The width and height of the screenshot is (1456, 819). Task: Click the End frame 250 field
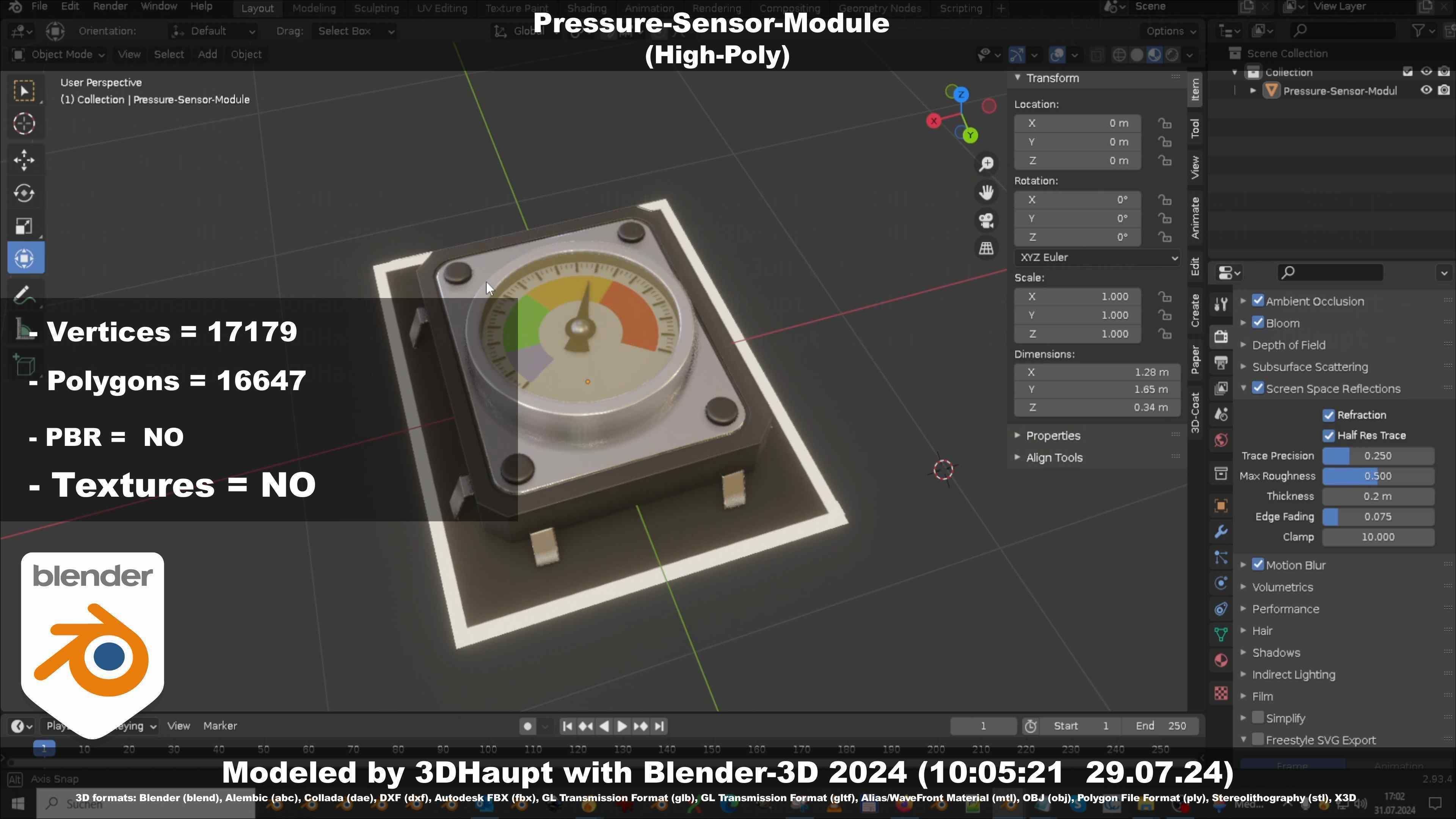[1161, 726]
